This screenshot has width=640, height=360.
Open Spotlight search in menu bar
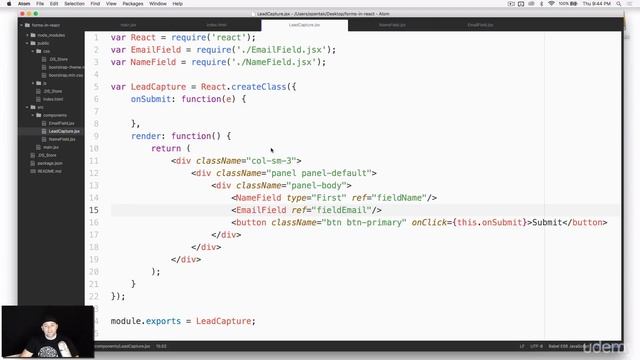point(619,4)
